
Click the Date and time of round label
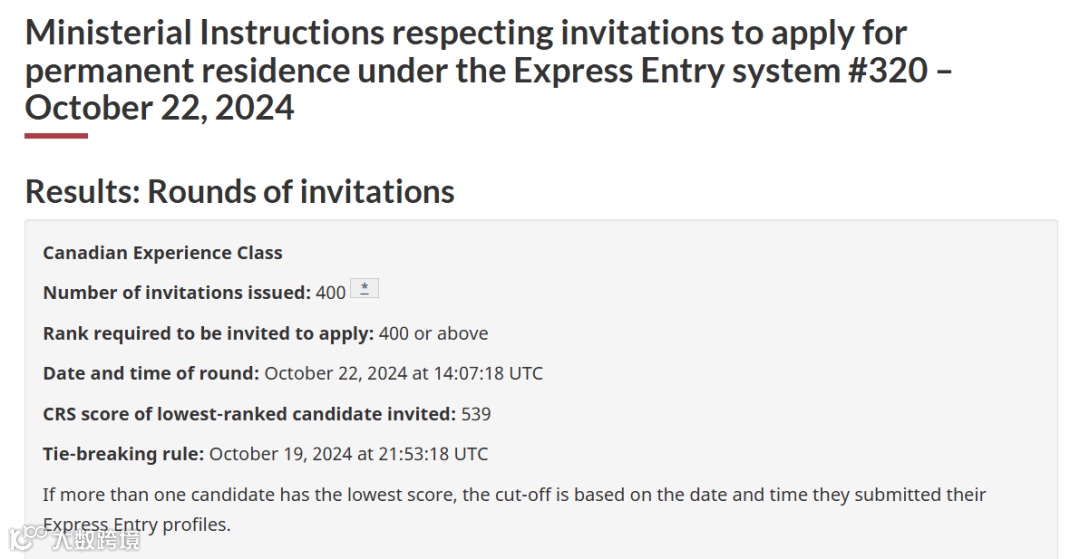151,373
